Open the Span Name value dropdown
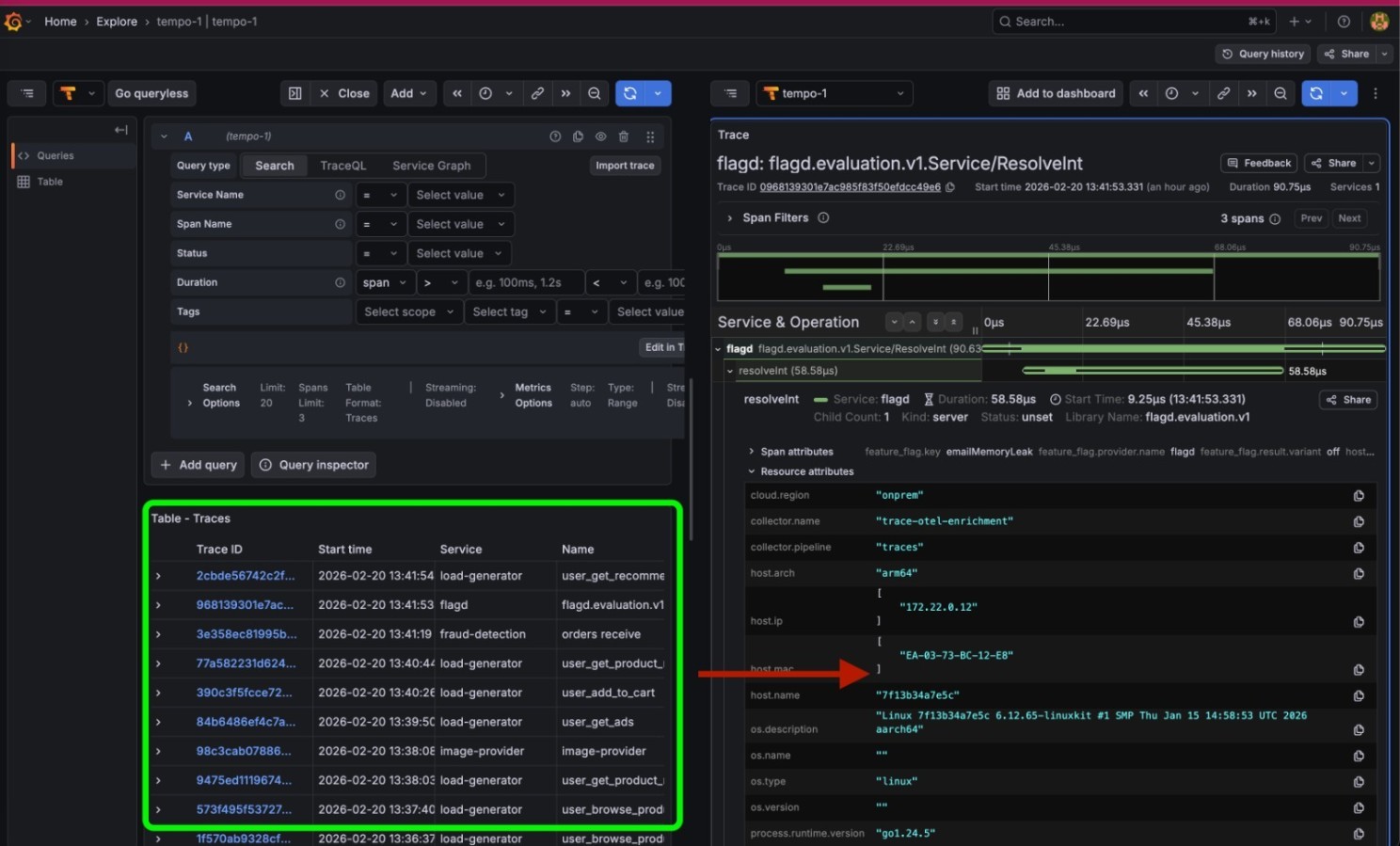The width and height of the screenshot is (1400, 846). coord(460,224)
